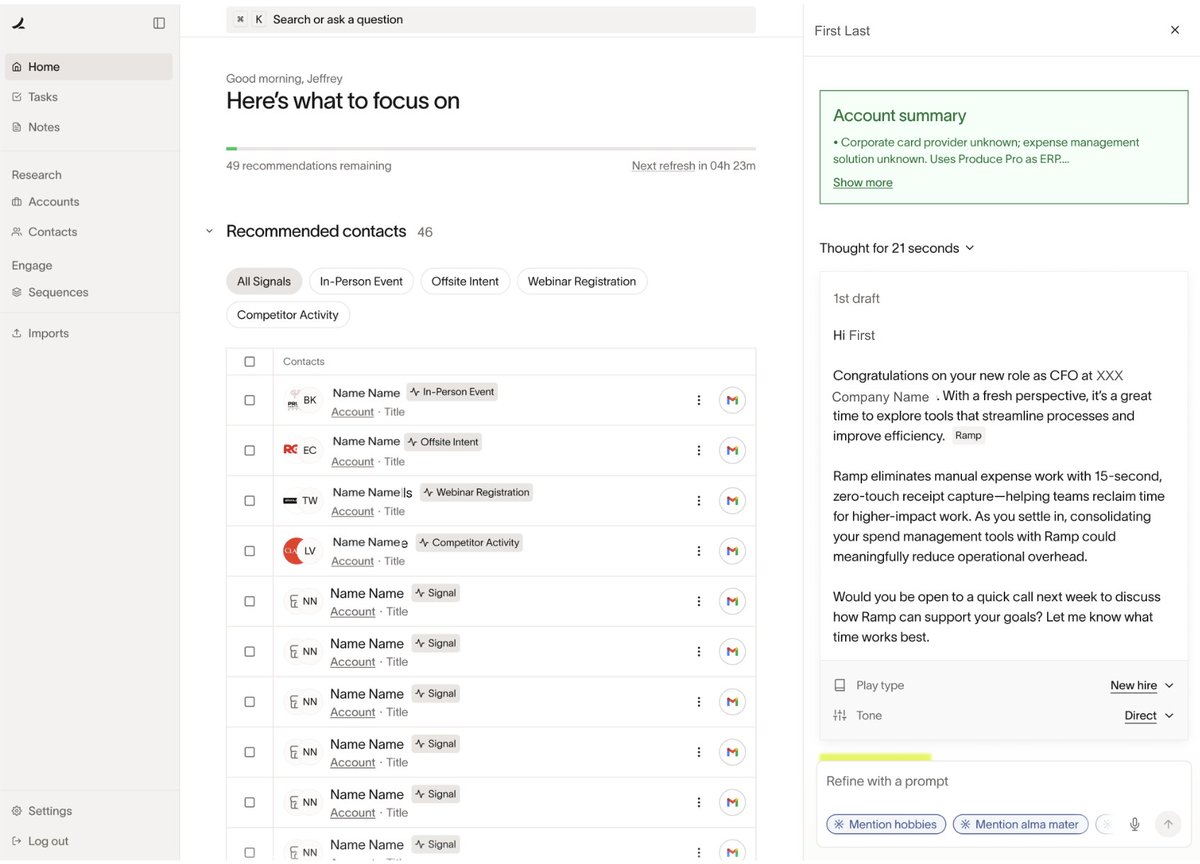Viewport: 1200px width, 864px height.
Task: Click the recommendations progress bar
Action: pyautogui.click(x=491, y=148)
